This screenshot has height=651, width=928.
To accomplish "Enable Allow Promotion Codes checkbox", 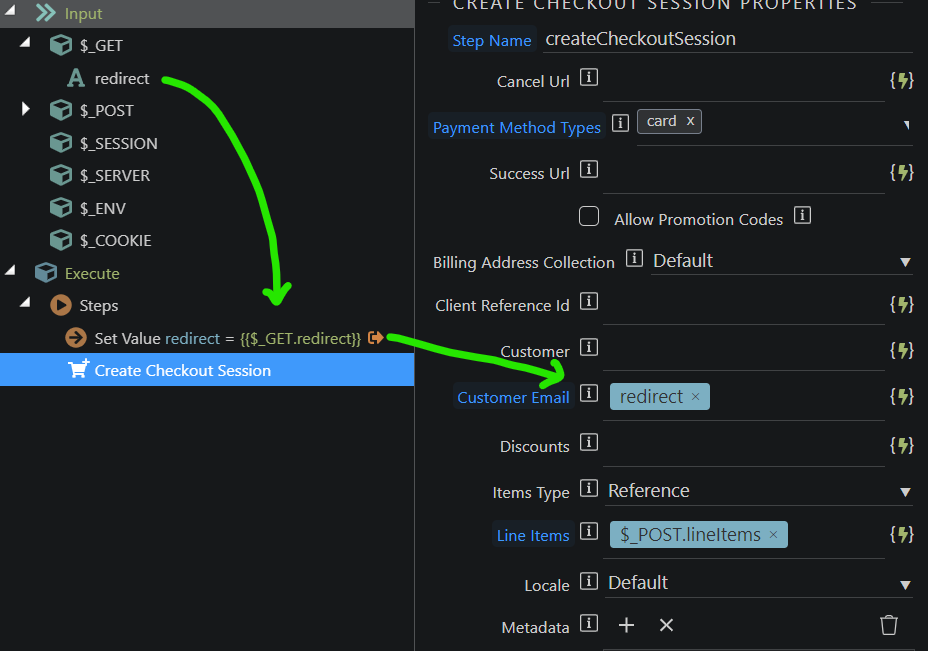I will coord(590,217).
